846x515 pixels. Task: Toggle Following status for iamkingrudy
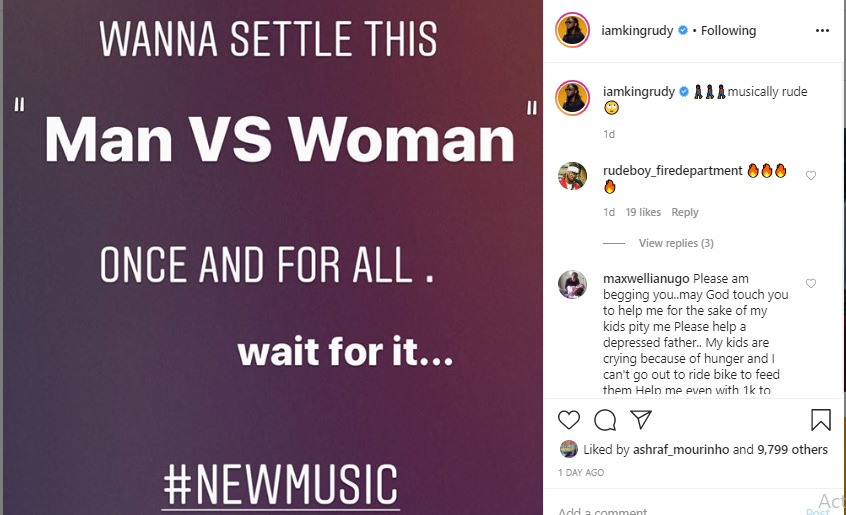coord(728,31)
